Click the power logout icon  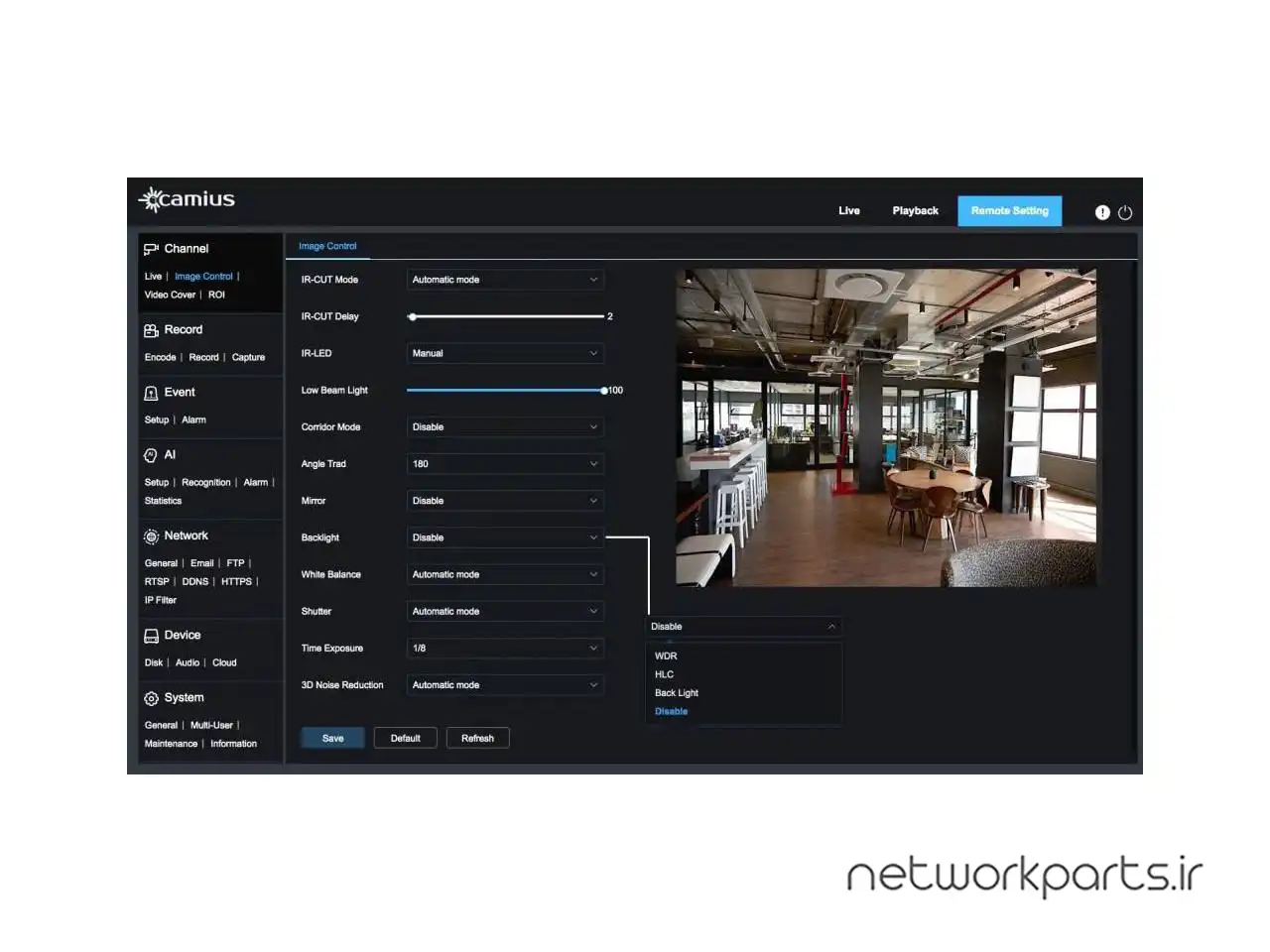[1125, 212]
